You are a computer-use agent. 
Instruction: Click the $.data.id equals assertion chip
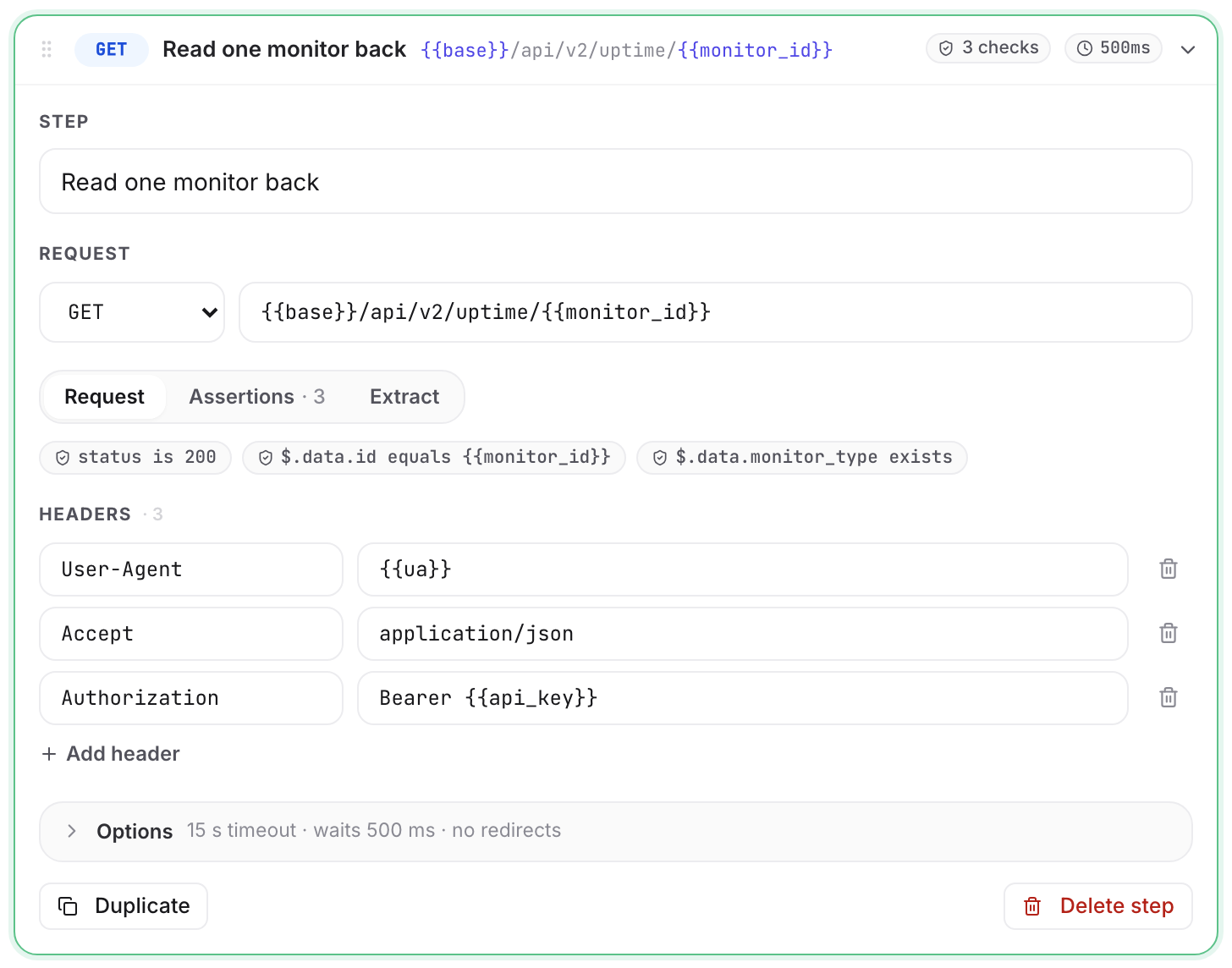click(434, 458)
